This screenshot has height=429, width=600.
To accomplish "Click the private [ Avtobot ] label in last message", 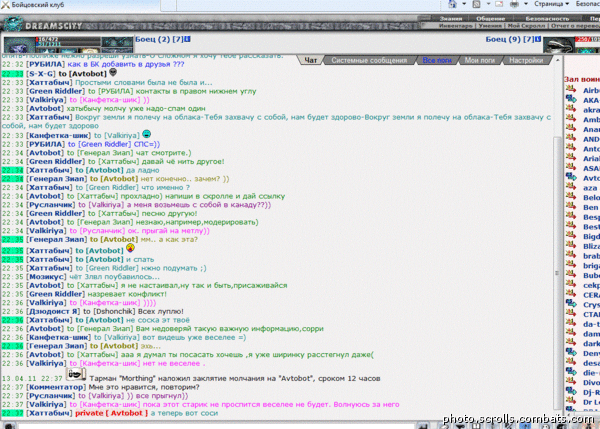I will 111,413.
